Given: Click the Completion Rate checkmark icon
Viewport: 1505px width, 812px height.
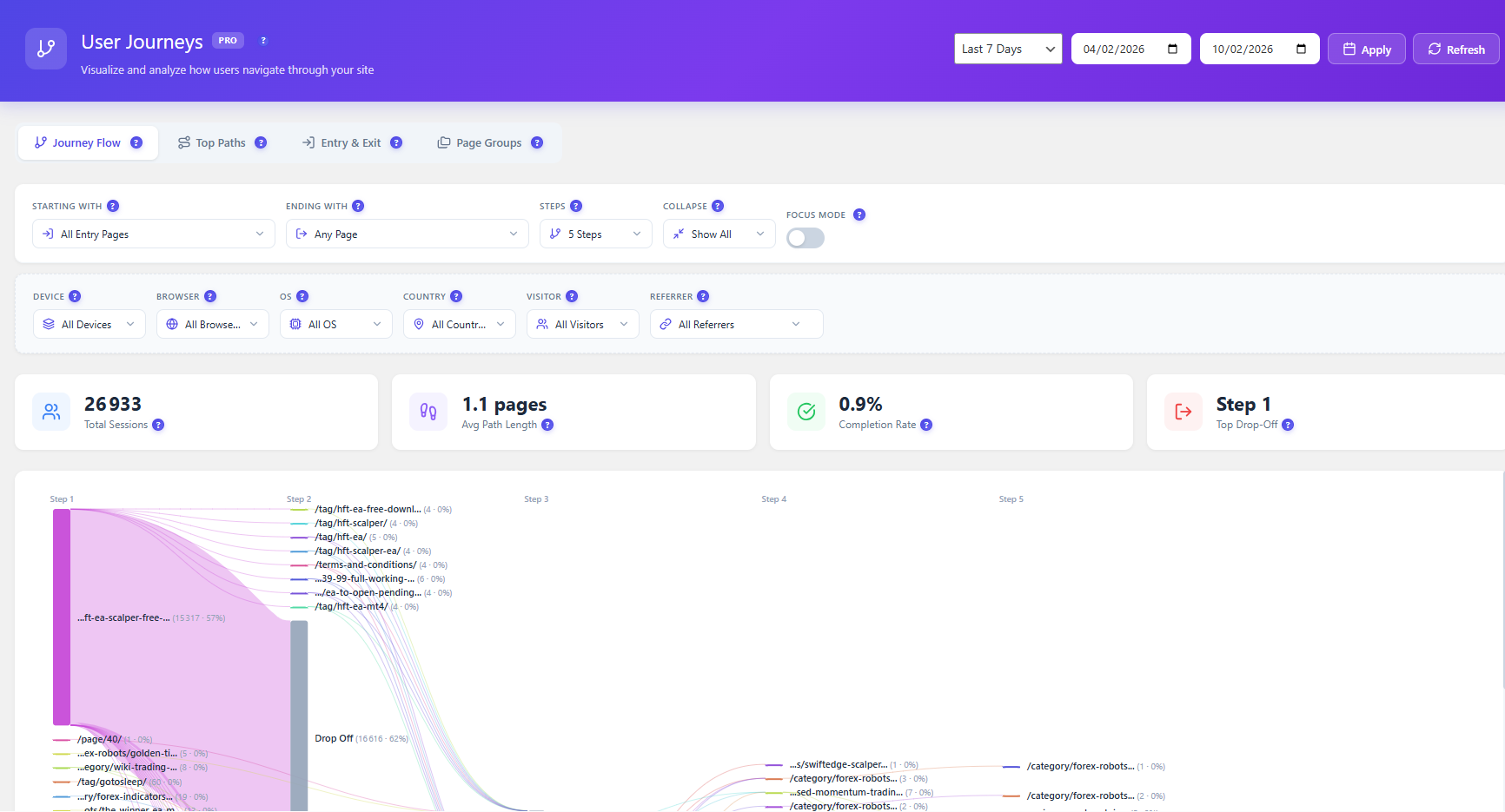Looking at the screenshot, I should tap(806, 412).
